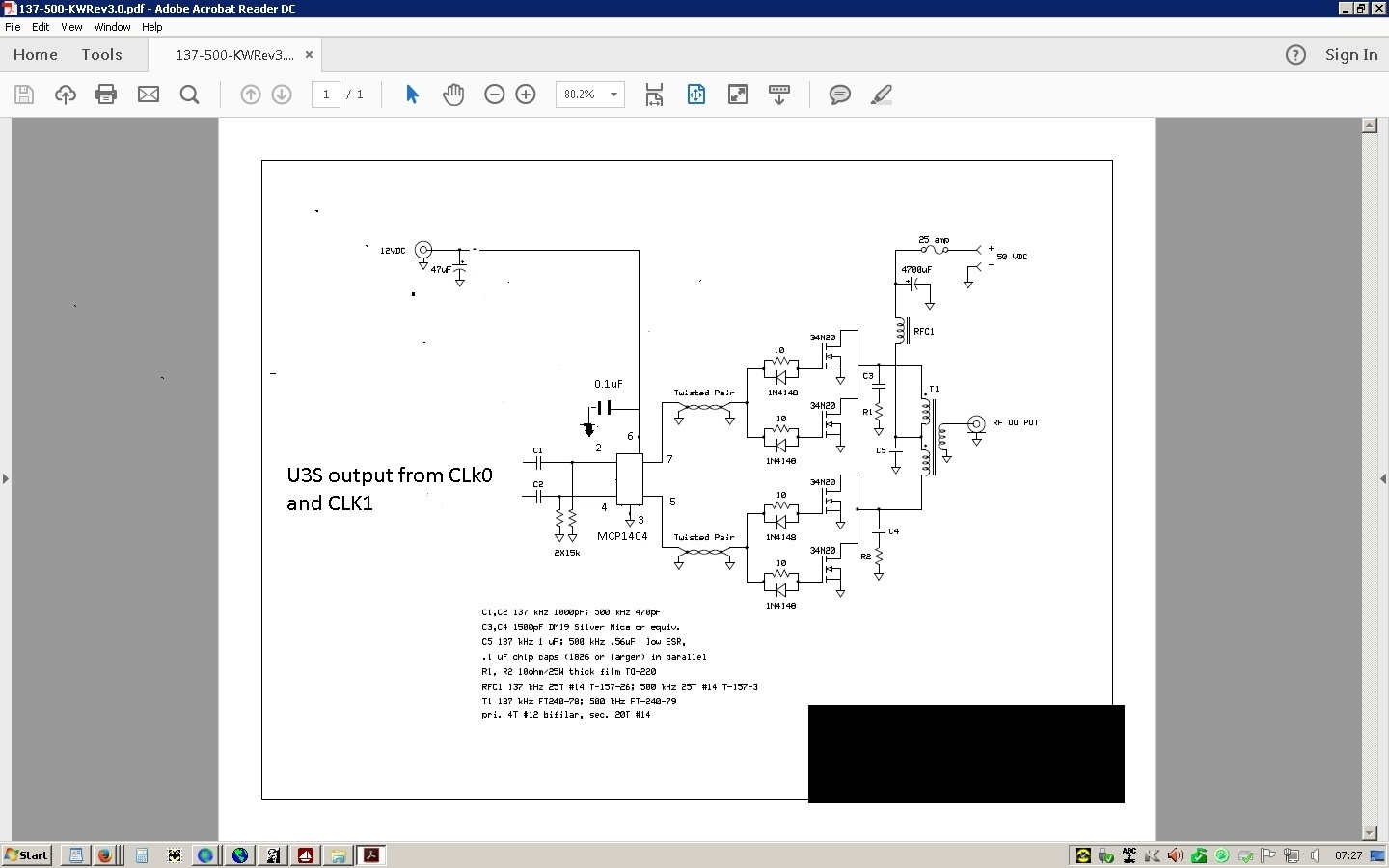The height and width of the screenshot is (868, 1389).
Task: Print the document with the printer icon
Action: pos(106,95)
